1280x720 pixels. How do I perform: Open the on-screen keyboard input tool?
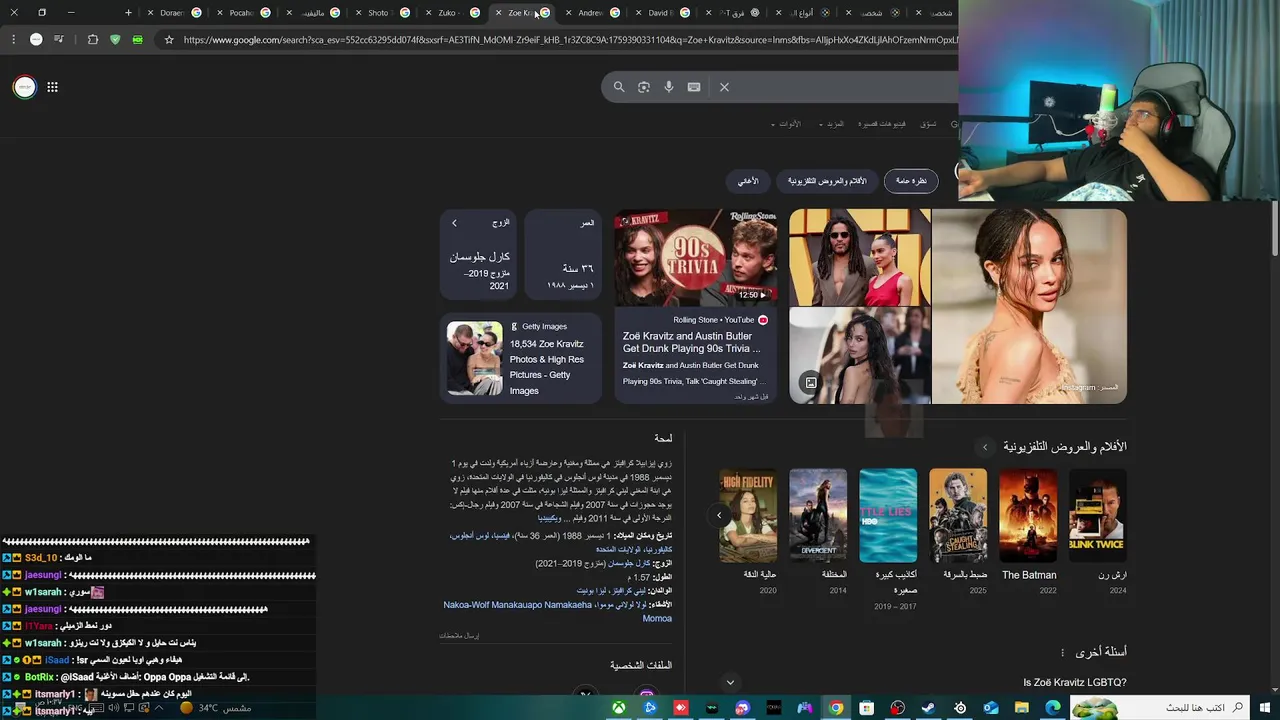(694, 87)
